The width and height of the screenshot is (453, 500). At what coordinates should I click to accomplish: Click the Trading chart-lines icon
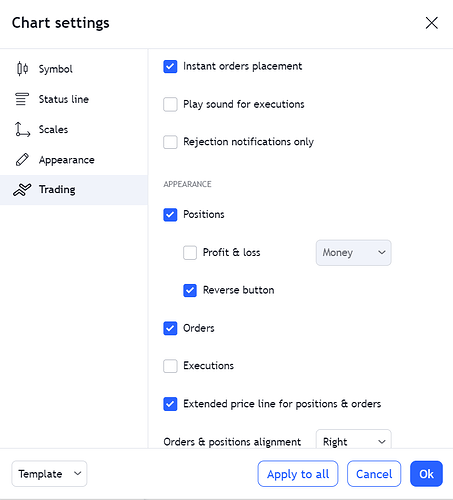pos(22,190)
